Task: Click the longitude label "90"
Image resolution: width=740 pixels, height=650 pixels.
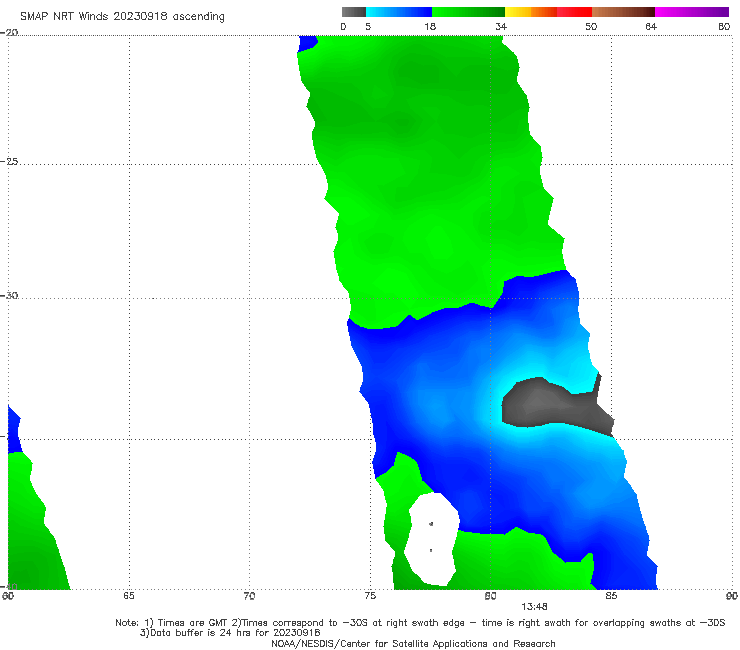Action: pos(731,596)
